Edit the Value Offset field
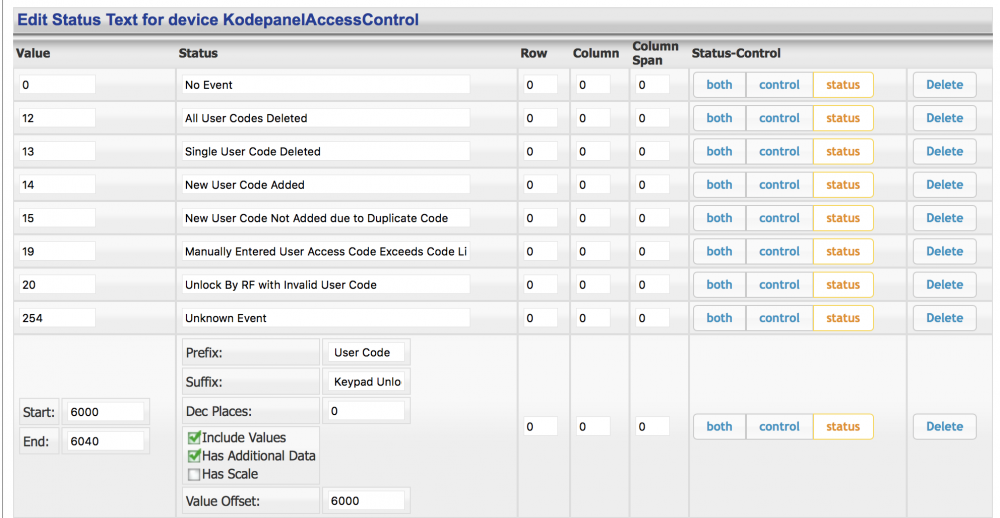1000x518 pixels. [366, 501]
